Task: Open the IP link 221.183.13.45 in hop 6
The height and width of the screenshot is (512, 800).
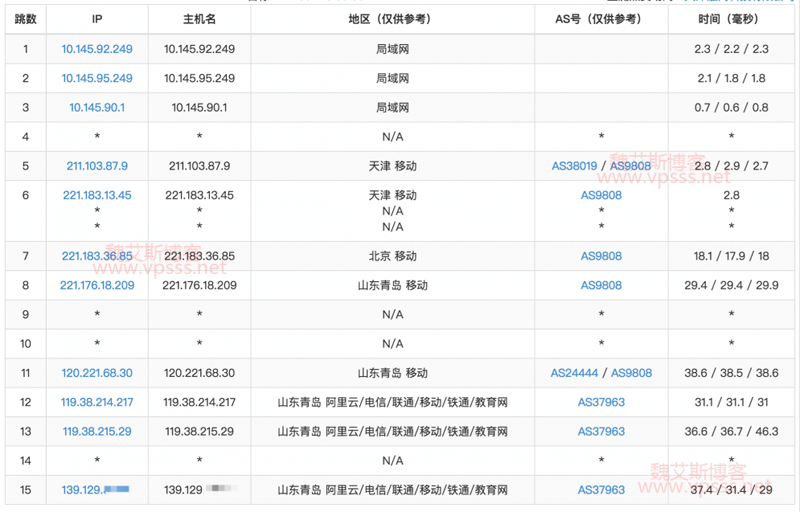Action: (97, 195)
